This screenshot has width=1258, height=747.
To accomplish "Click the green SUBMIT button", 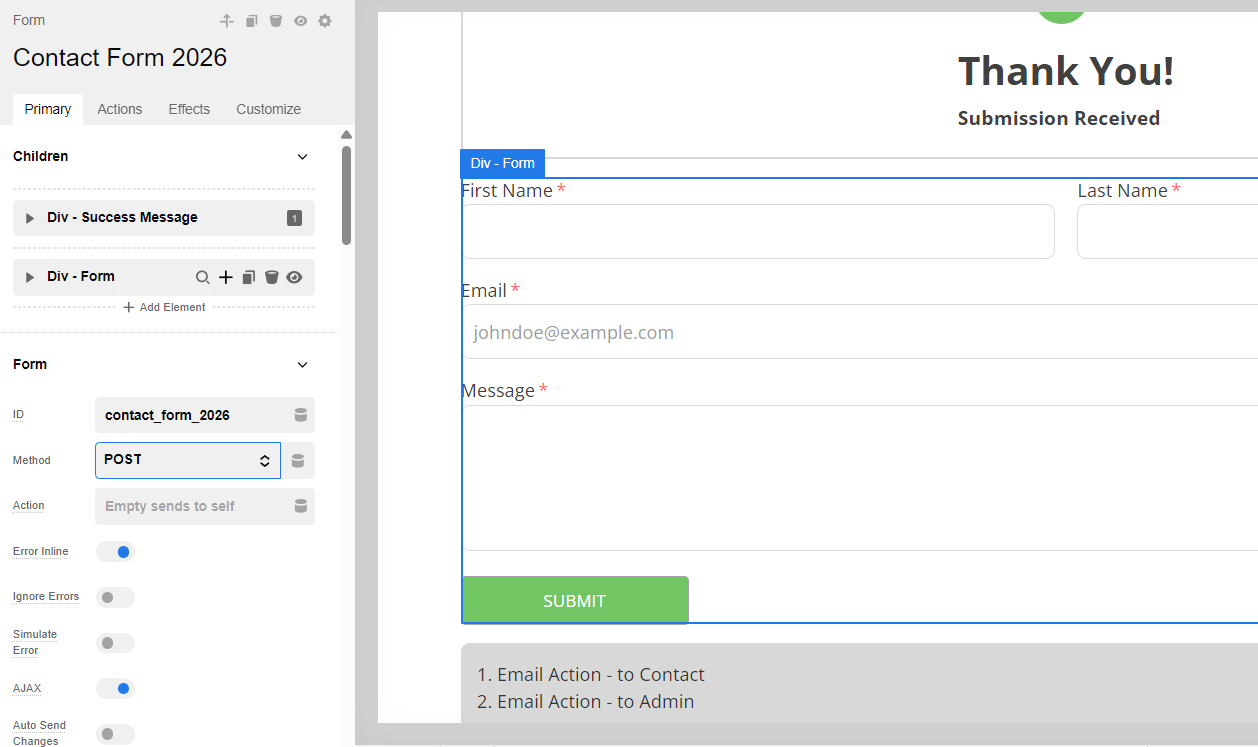I will (x=575, y=600).
